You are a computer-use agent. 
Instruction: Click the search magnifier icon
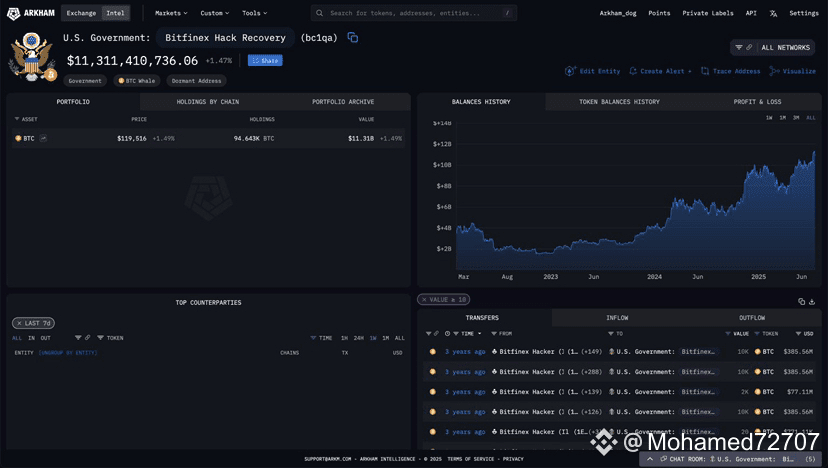[x=319, y=13]
